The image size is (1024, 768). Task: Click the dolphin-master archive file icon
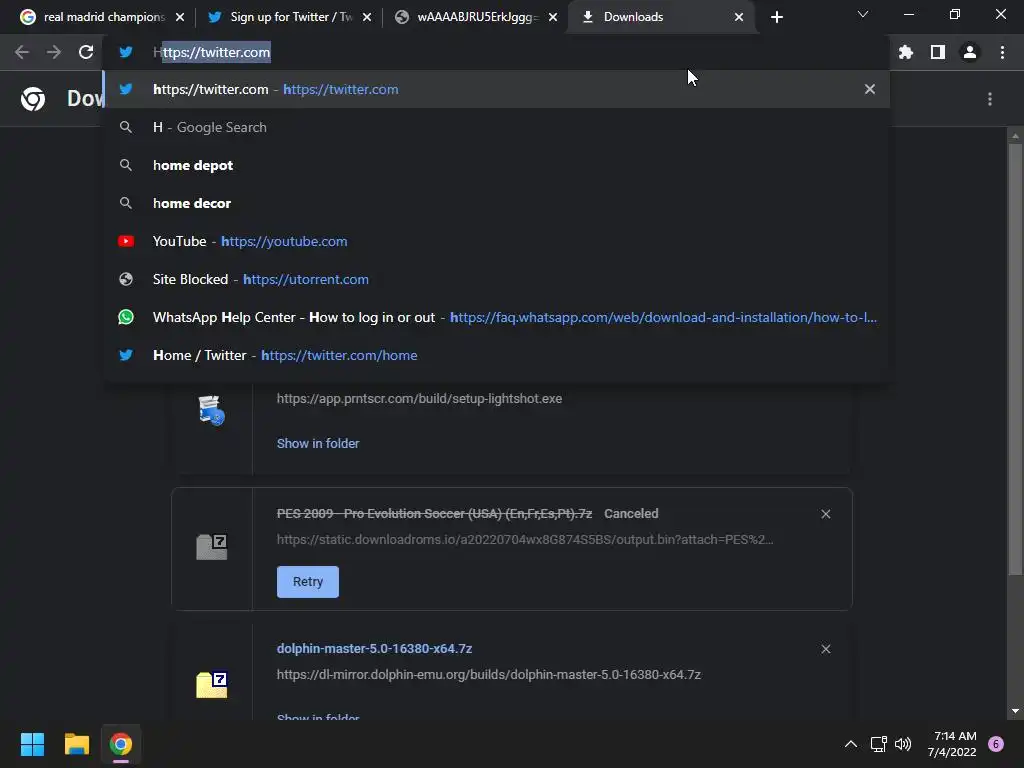tap(212, 684)
